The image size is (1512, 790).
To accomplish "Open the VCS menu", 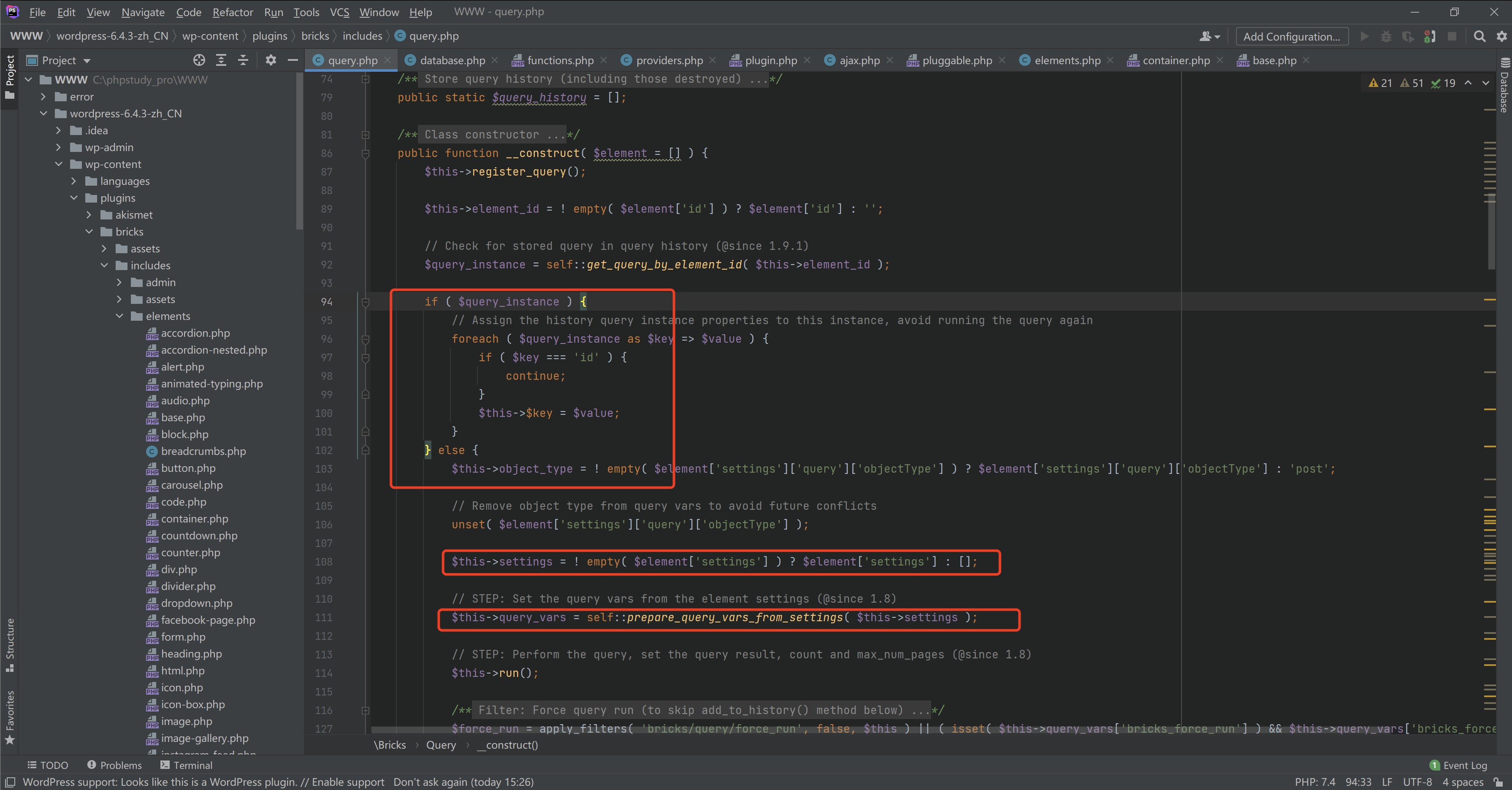I will coord(339,12).
